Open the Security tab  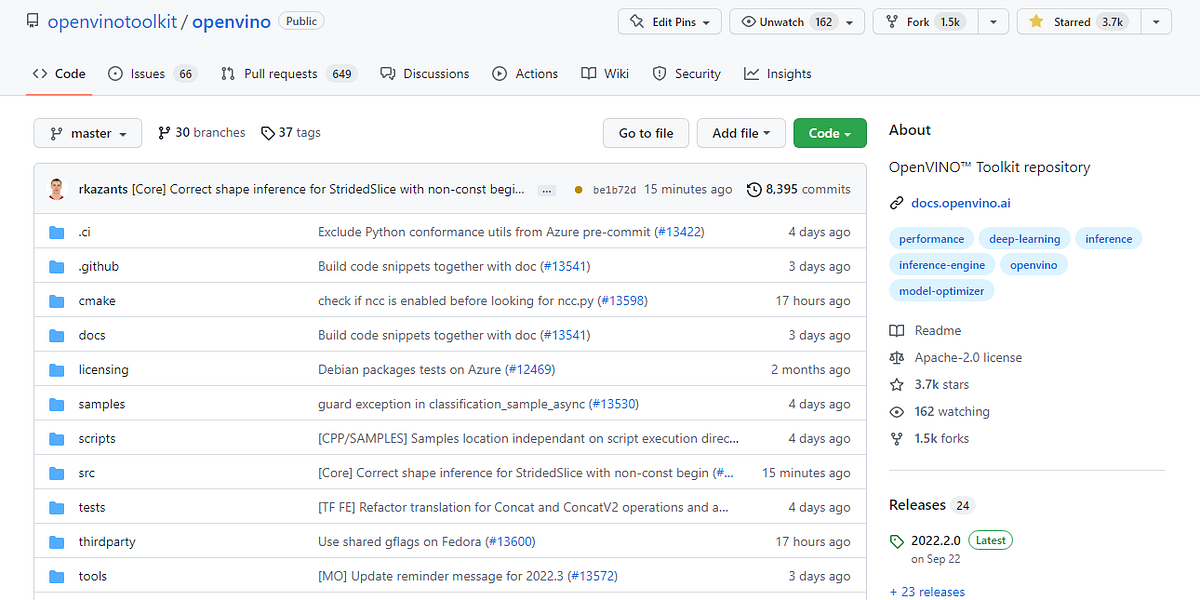(687, 74)
